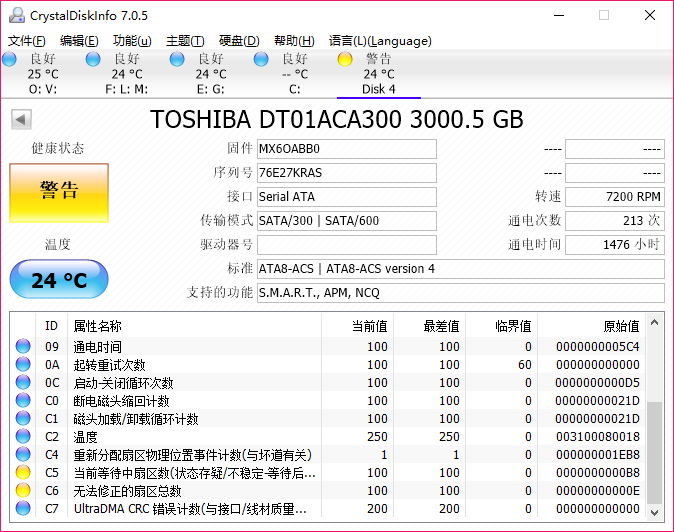Click the yellow 警告 health status button

click(x=59, y=193)
